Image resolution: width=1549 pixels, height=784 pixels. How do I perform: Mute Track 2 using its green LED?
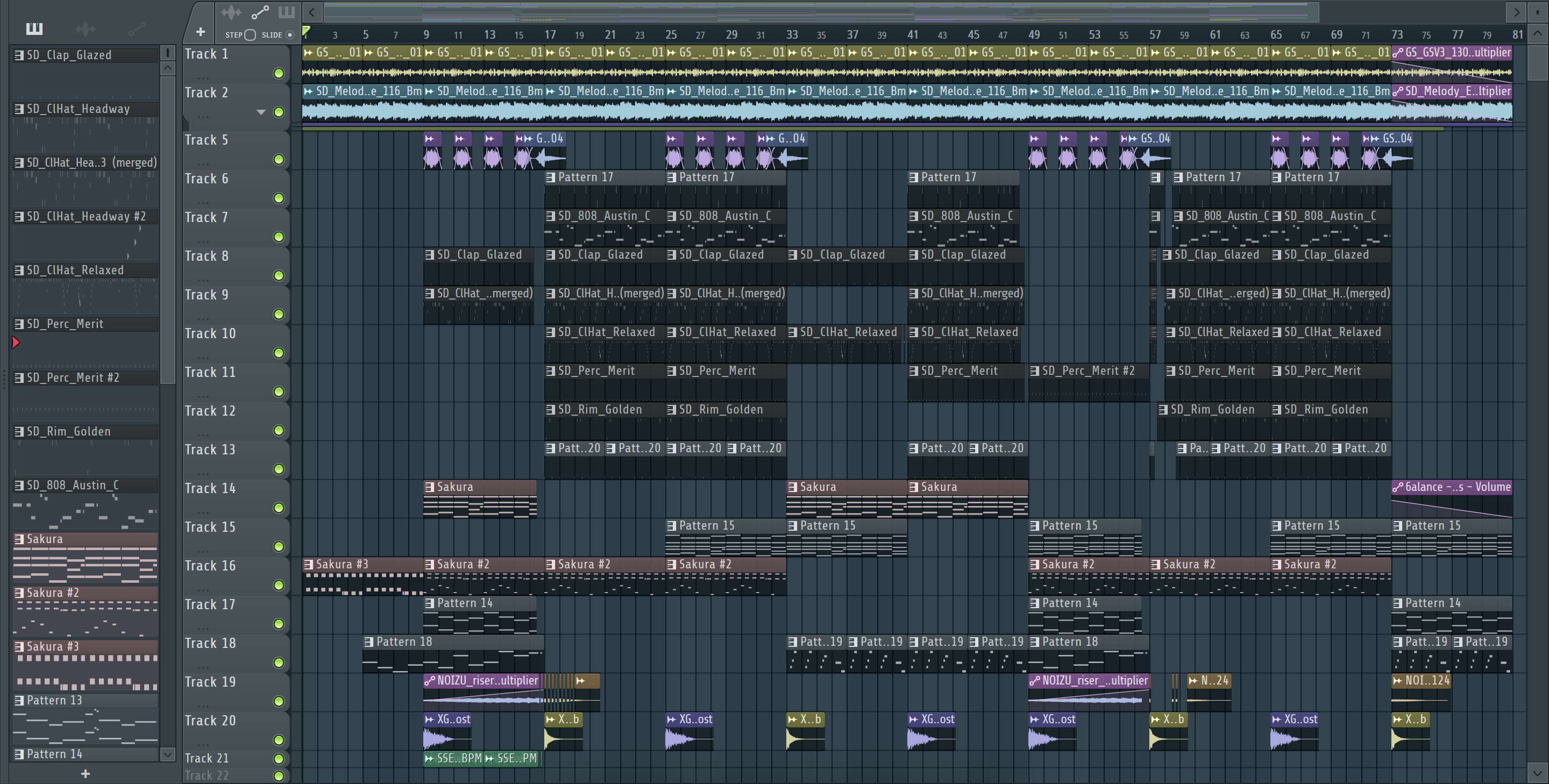click(279, 112)
